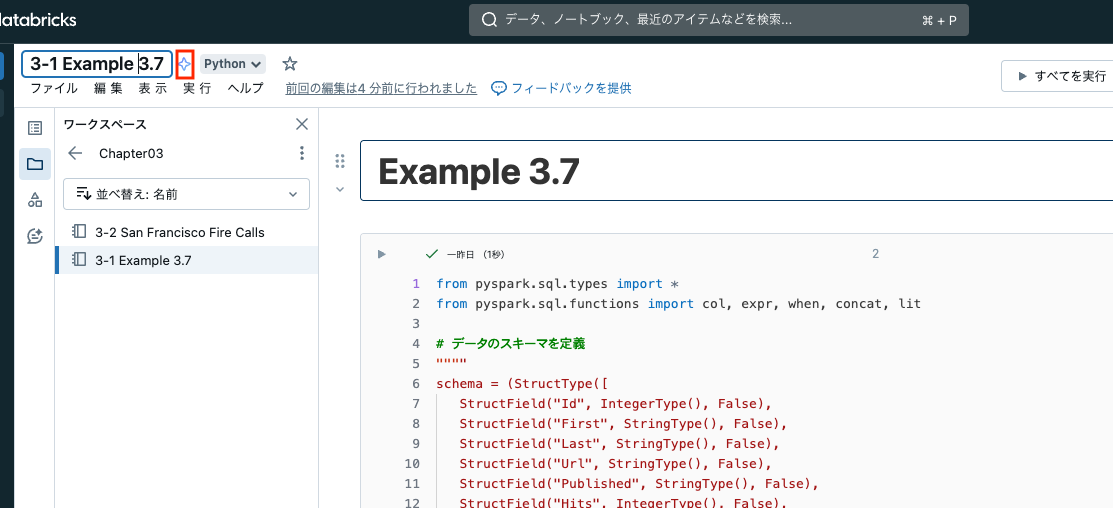This screenshot has width=1113, height=508.
Task: Click StructField("Published" line
Action: coord(639,484)
